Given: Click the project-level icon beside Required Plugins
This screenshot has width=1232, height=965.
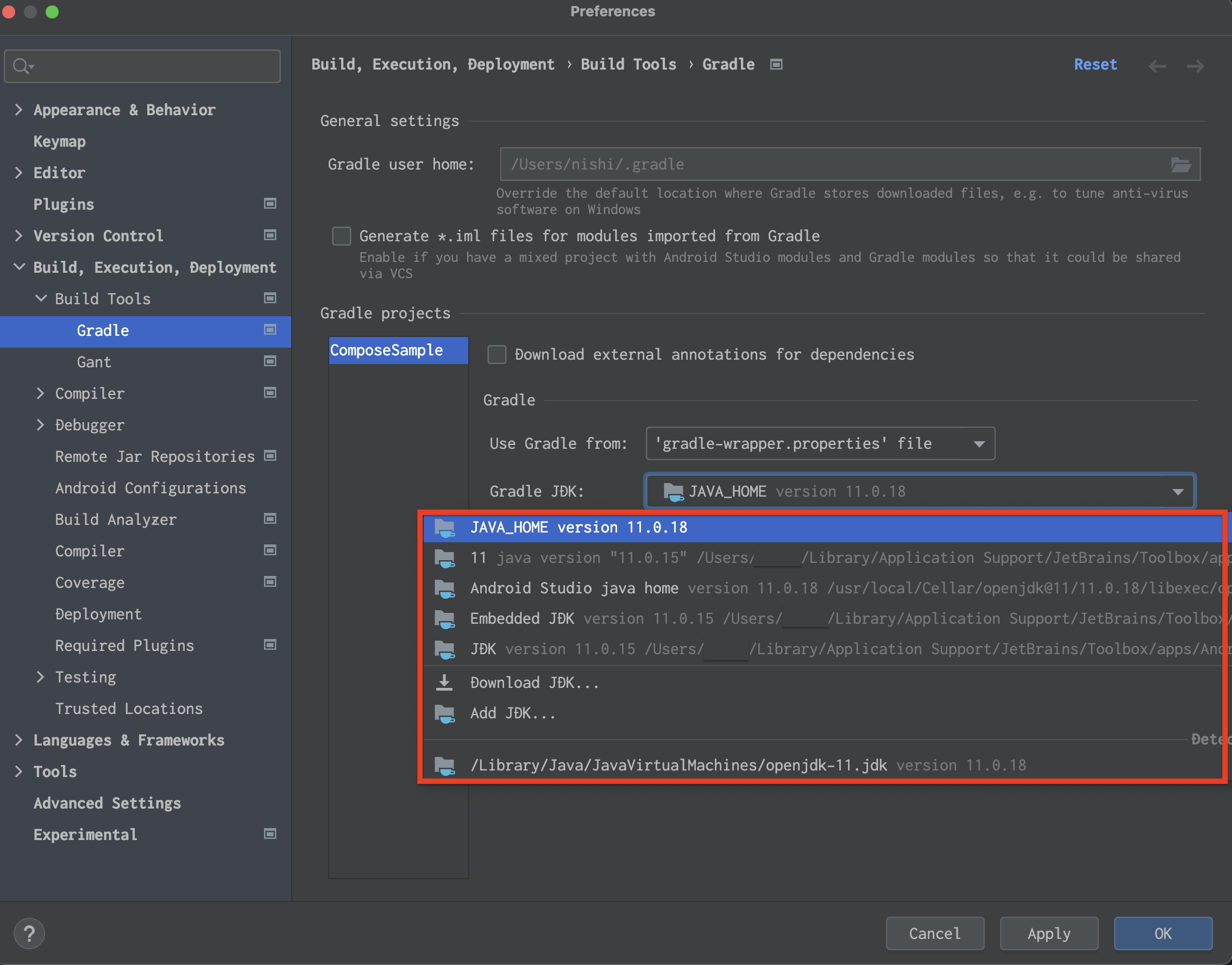Looking at the screenshot, I should click(270, 645).
